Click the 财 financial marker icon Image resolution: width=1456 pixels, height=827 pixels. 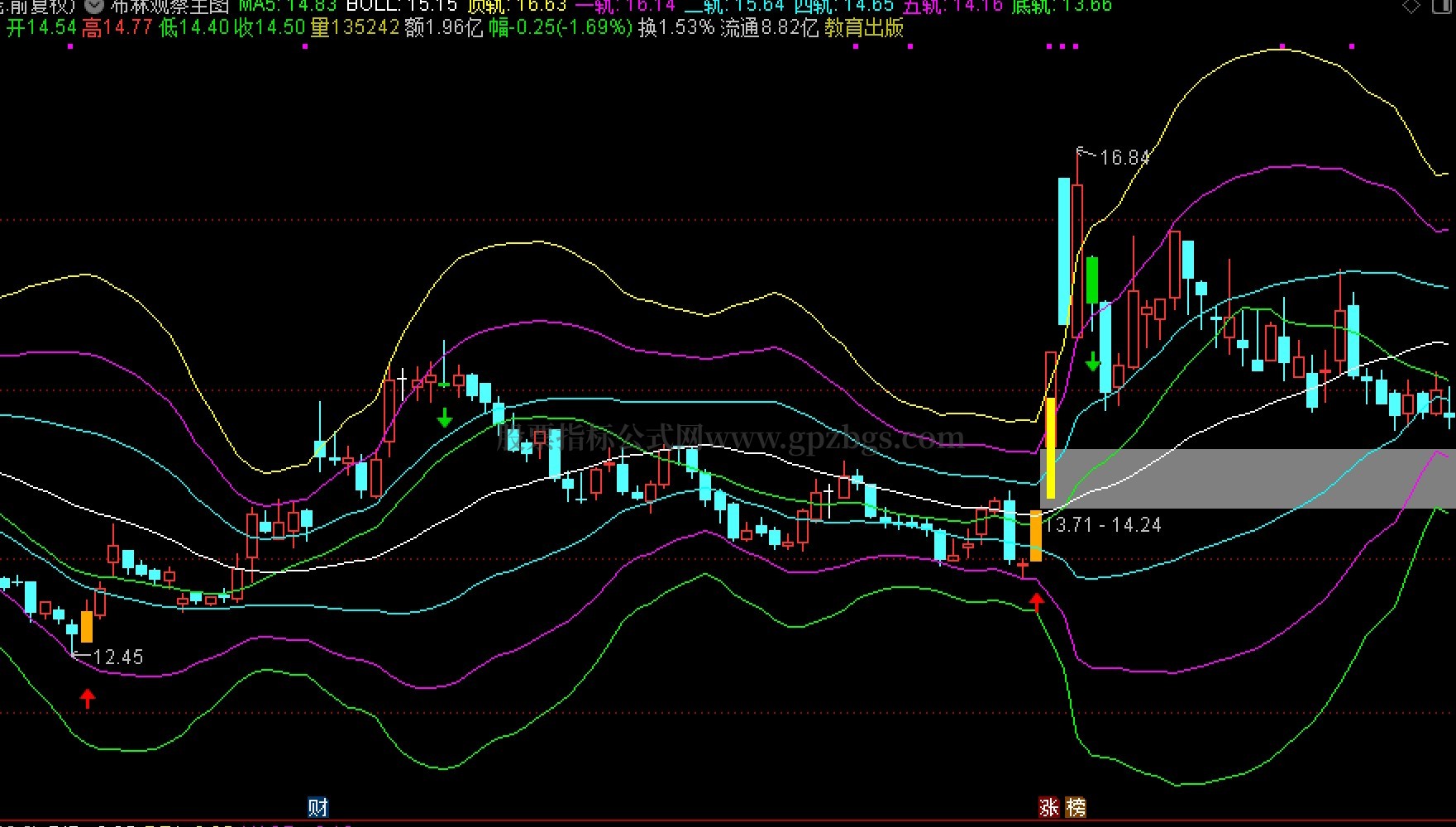[x=317, y=807]
